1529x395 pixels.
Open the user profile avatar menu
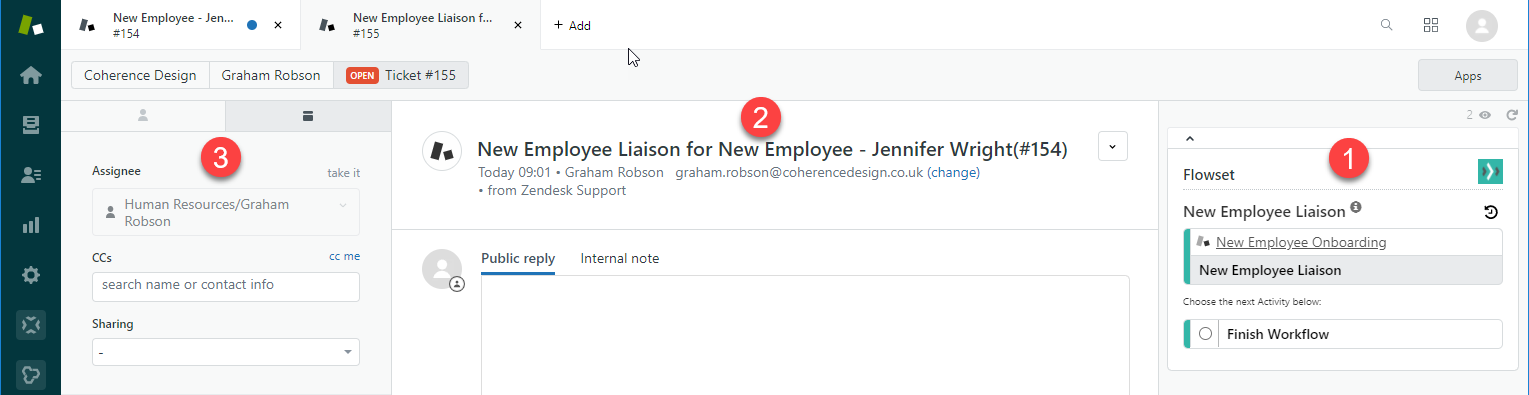pyautogui.click(x=1481, y=25)
